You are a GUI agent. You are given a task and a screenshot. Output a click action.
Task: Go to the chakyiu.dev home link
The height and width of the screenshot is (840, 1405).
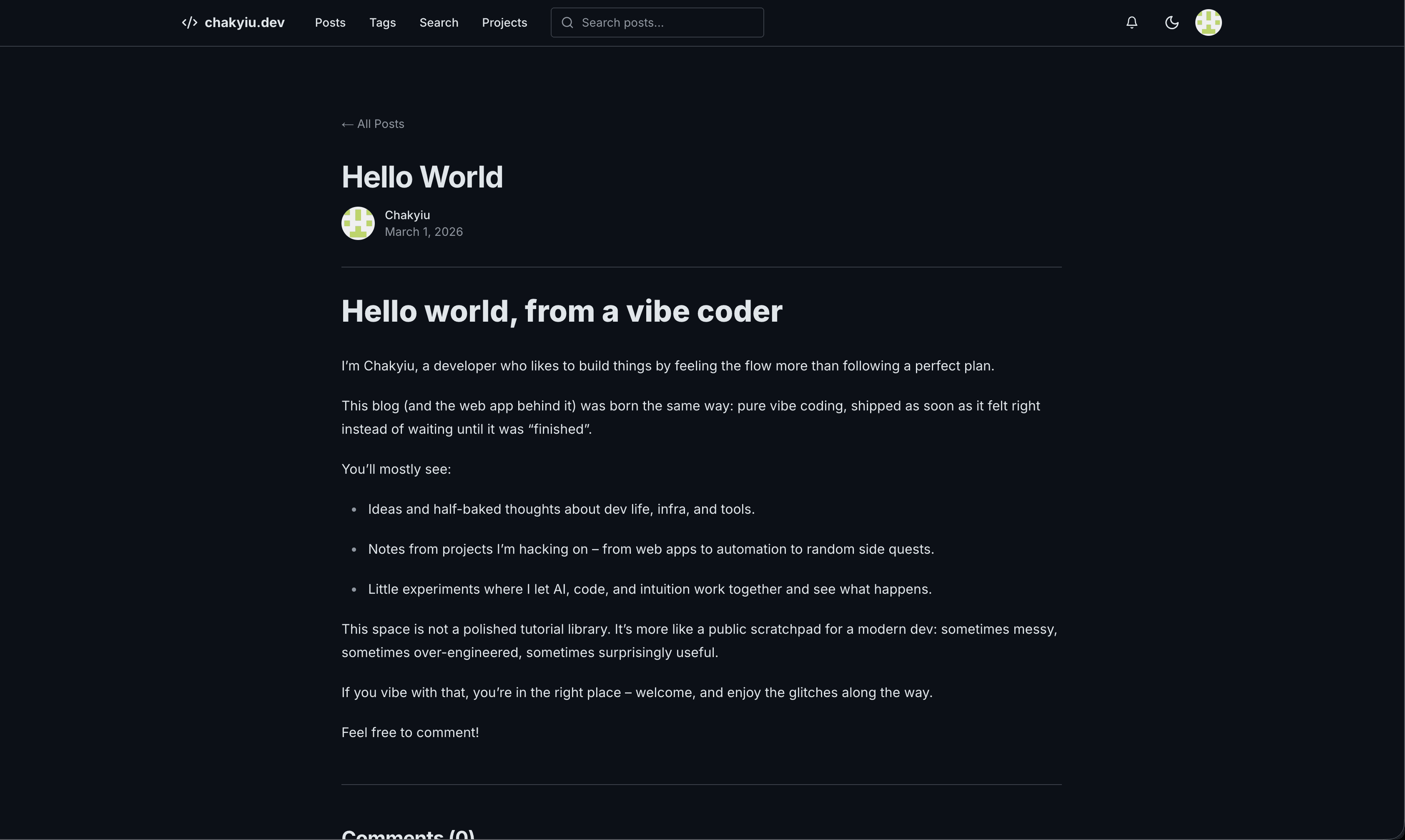244,22
